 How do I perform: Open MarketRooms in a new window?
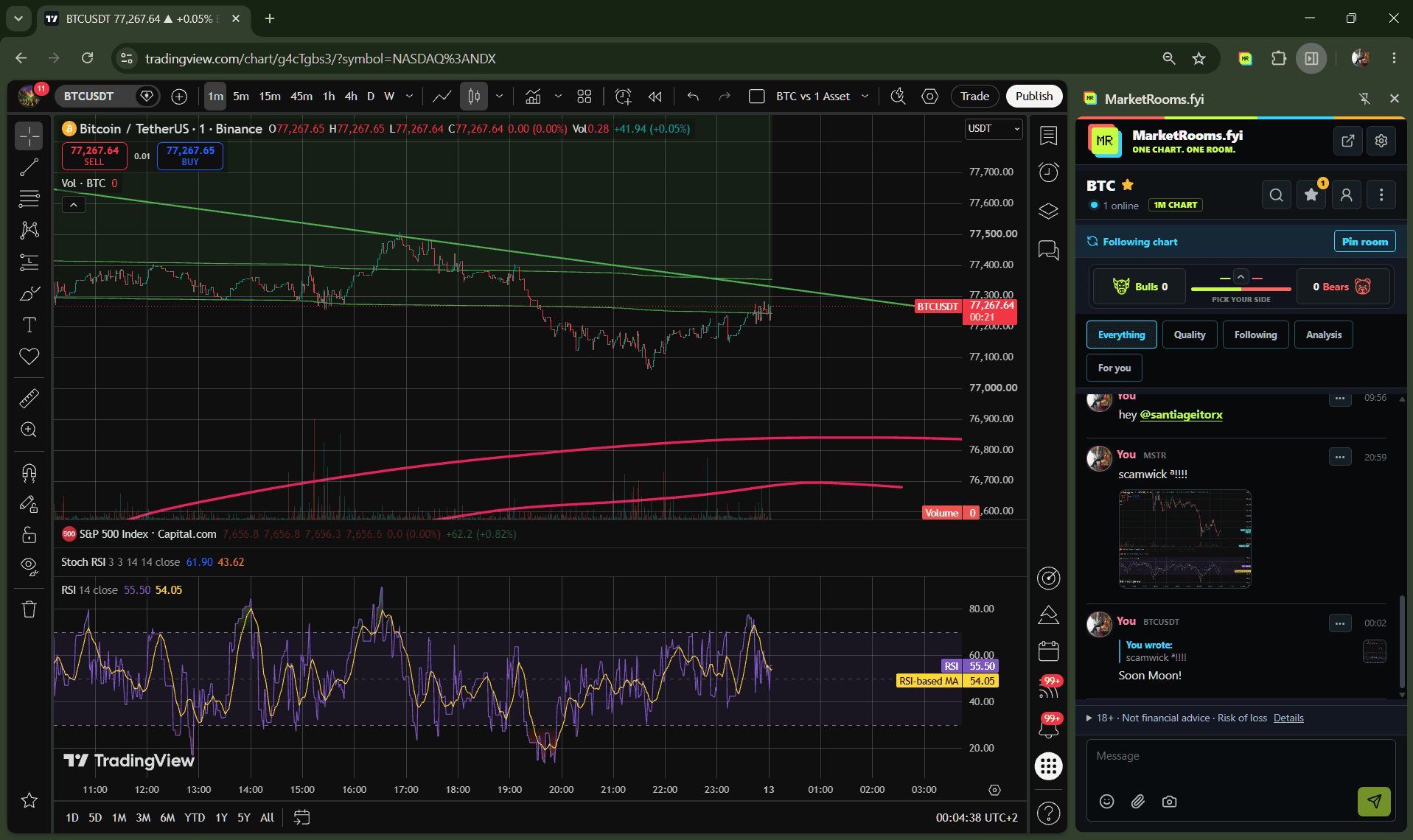point(1347,141)
